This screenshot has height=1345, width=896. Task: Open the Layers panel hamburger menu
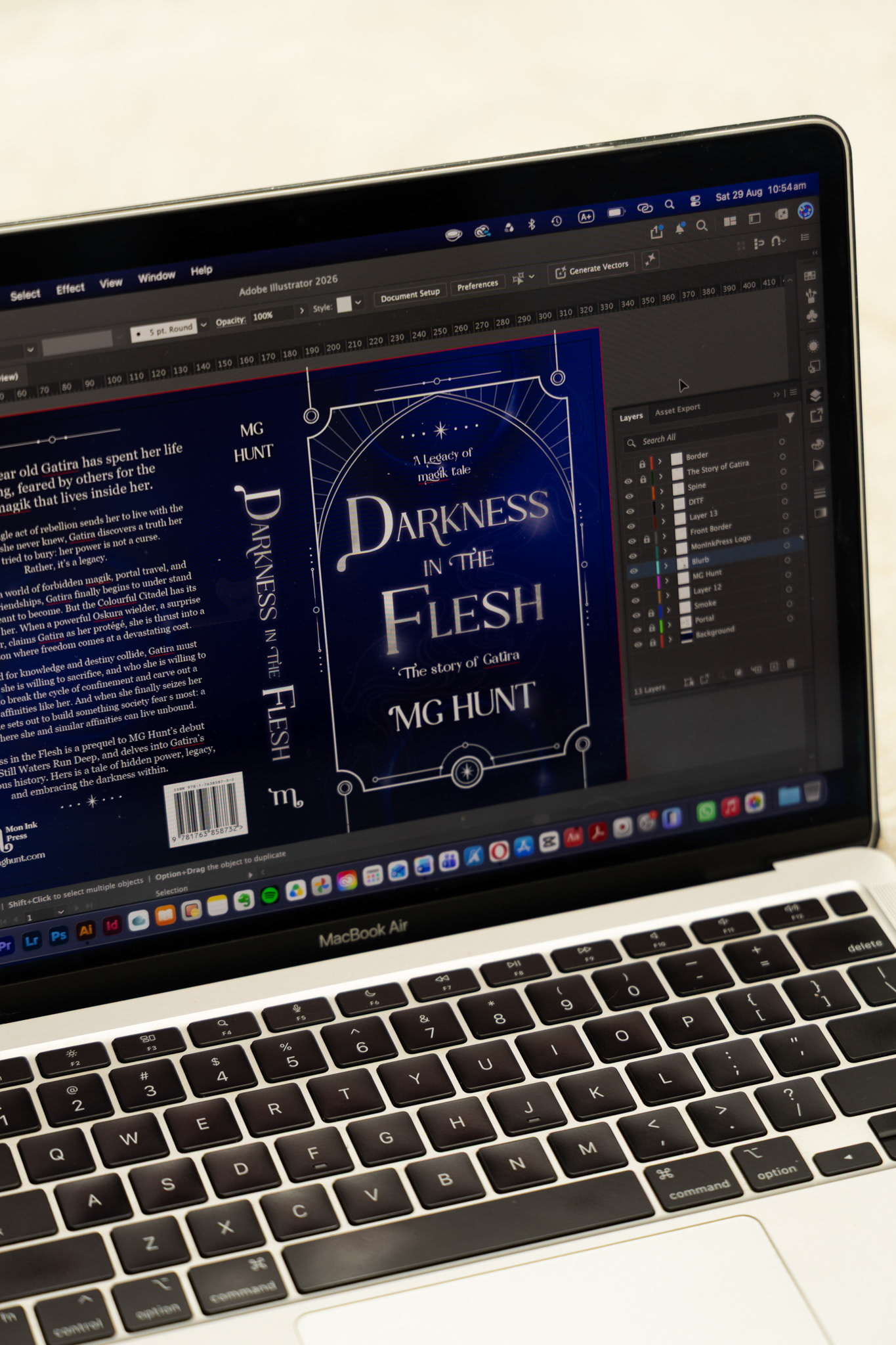coord(793,393)
